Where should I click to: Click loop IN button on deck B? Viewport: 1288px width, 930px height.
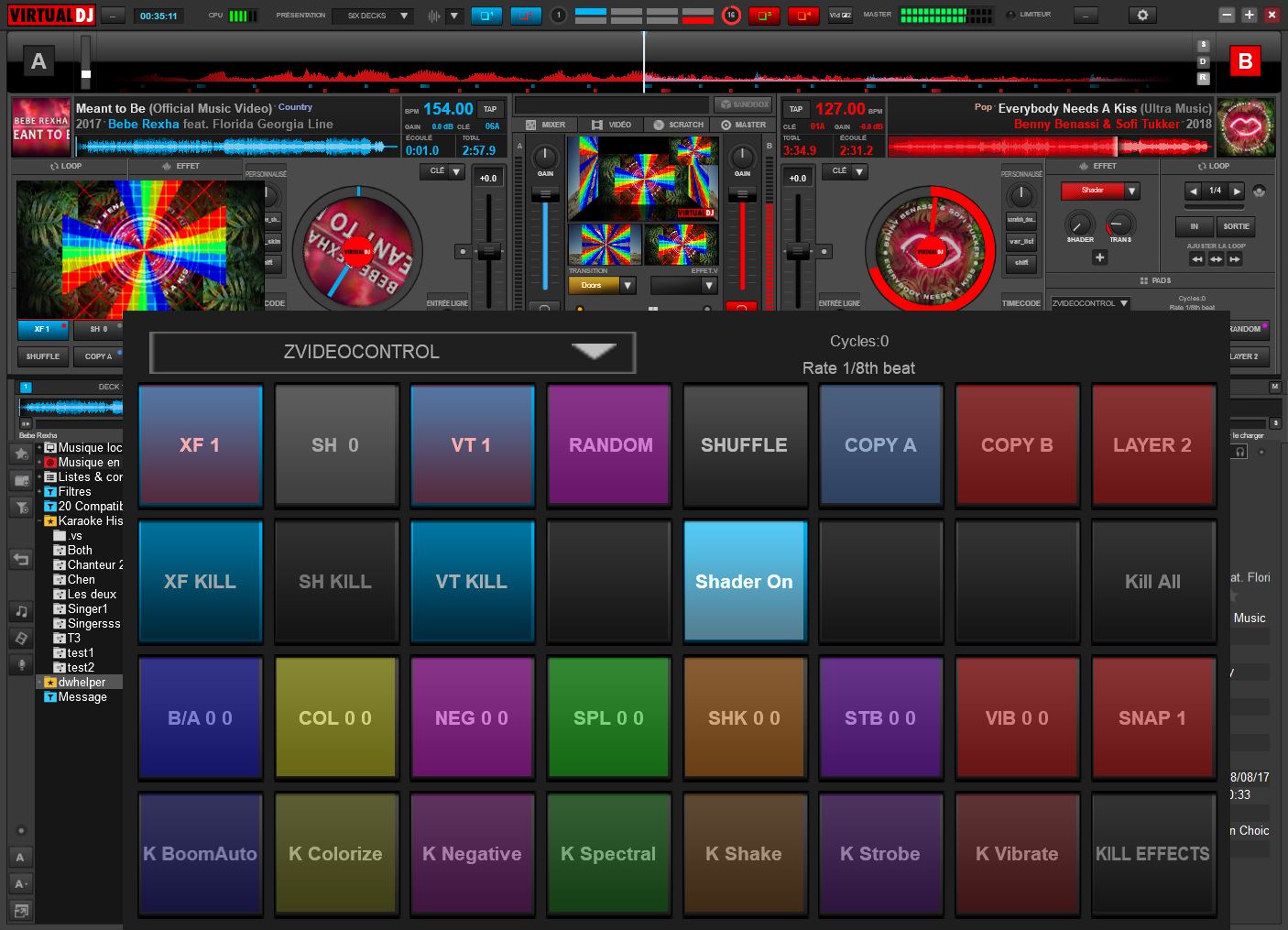click(1194, 226)
